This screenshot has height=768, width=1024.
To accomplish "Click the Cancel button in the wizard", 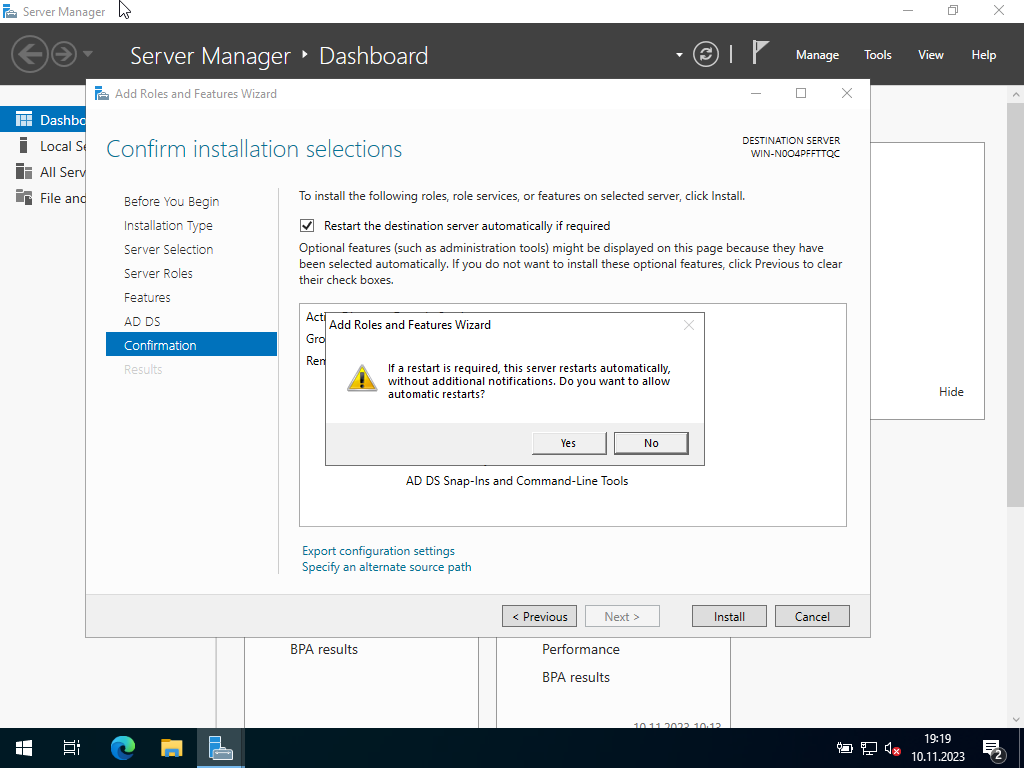I will [812, 616].
